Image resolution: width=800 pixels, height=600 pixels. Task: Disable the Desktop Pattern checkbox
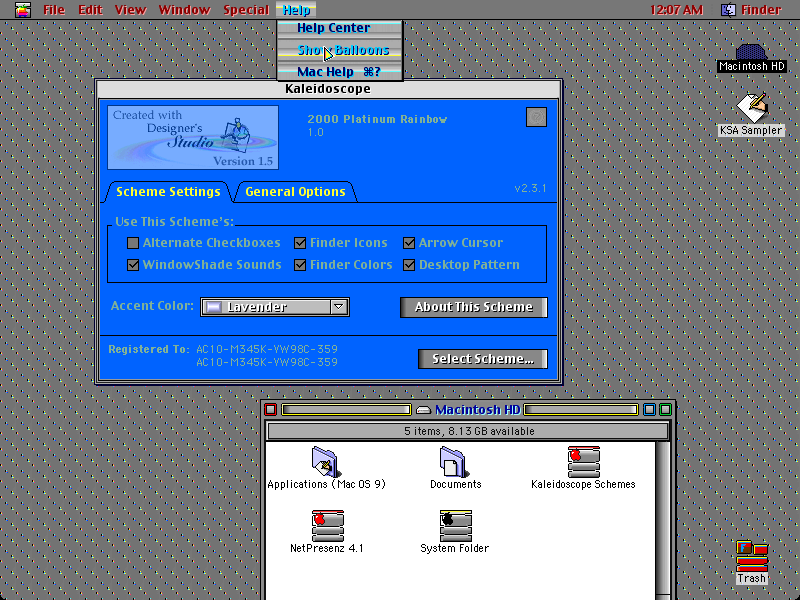coord(409,265)
